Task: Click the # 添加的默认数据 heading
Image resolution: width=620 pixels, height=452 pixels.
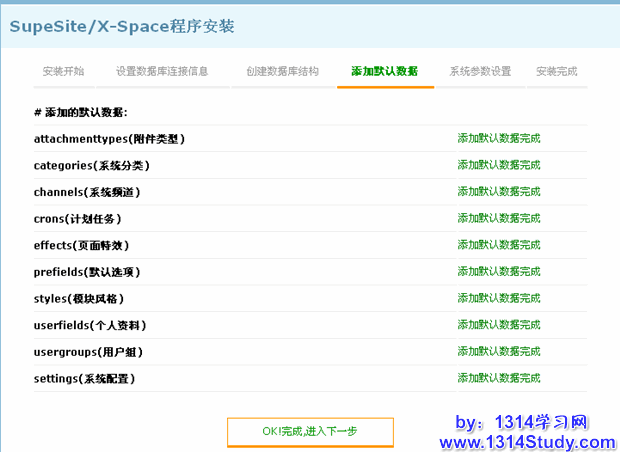Action: [81, 113]
